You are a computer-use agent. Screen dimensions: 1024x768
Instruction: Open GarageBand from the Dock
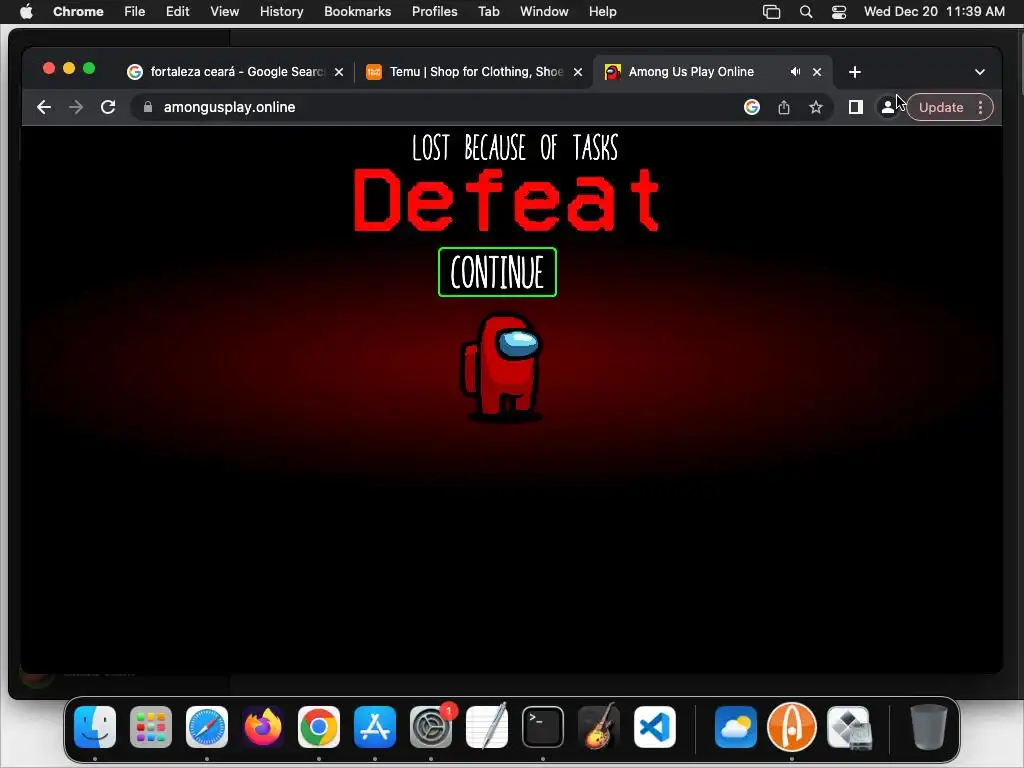[x=599, y=727]
